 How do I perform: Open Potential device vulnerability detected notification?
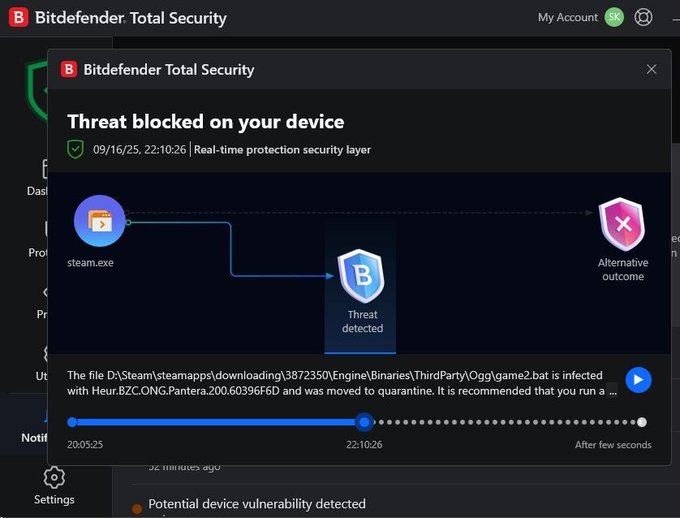(x=257, y=504)
